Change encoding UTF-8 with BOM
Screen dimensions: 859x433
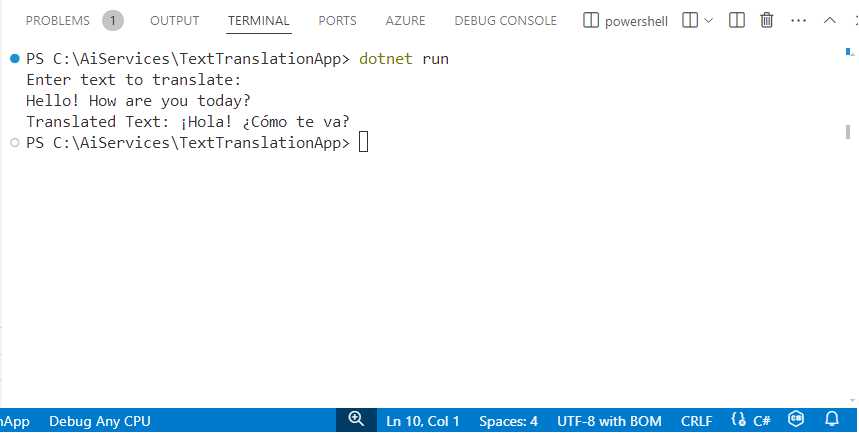tap(609, 421)
